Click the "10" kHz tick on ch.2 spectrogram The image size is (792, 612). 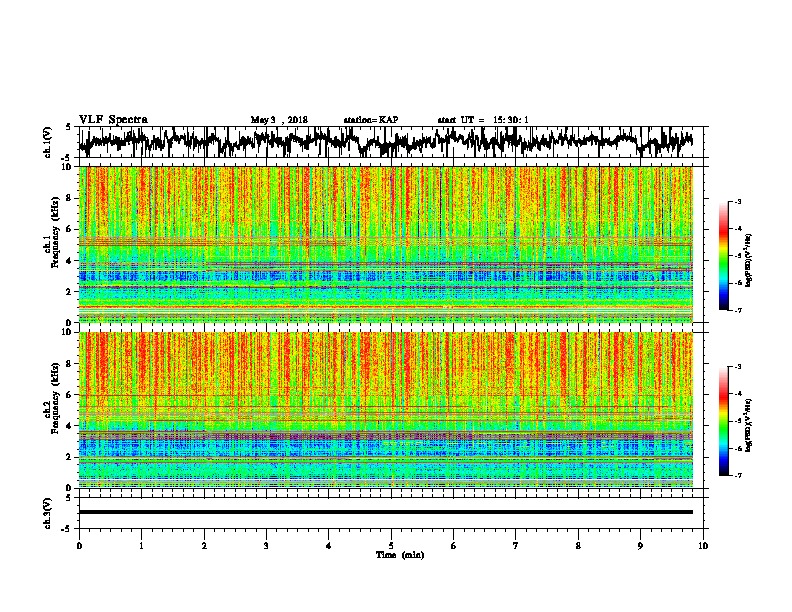coord(68,332)
